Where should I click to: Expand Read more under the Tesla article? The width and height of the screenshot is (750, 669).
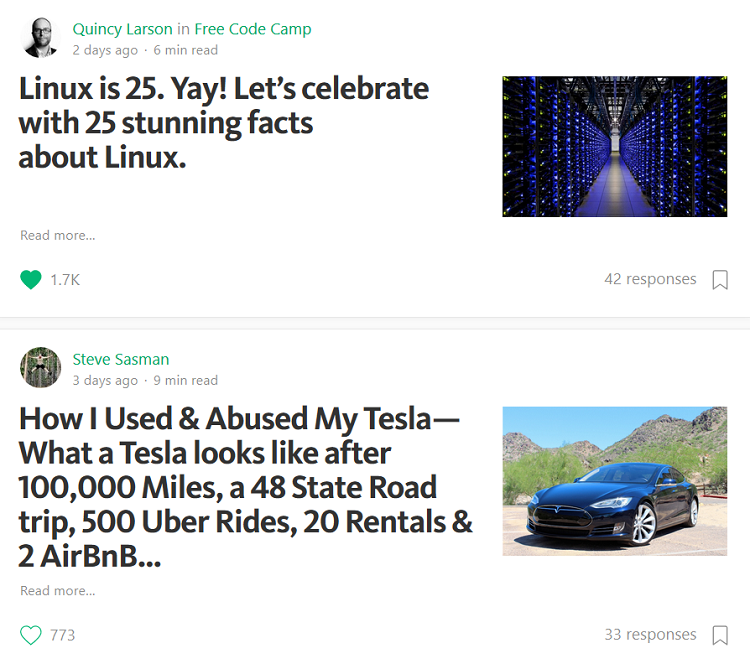pyautogui.click(x=58, y=591)
